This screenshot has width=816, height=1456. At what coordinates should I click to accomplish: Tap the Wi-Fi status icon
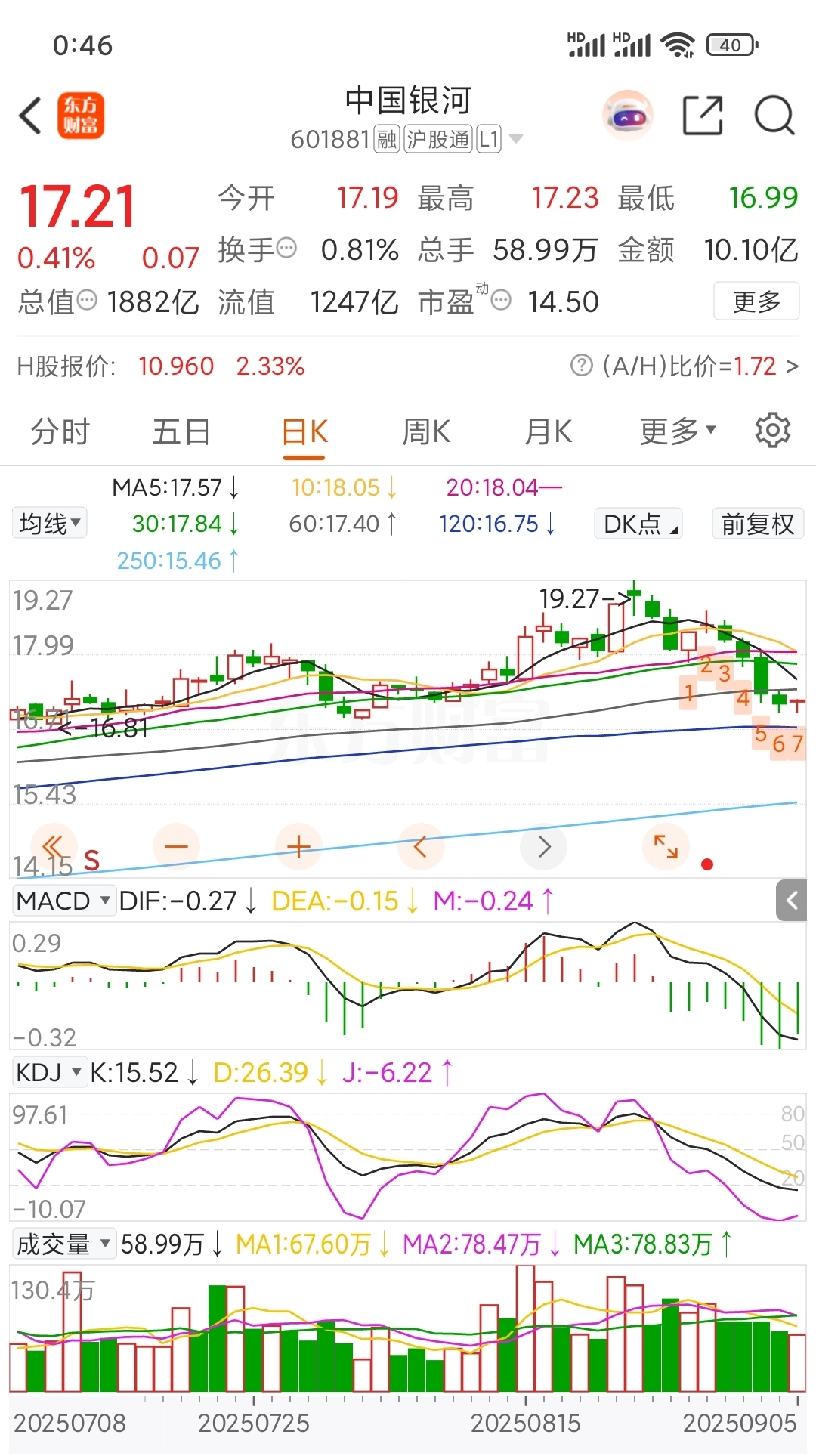[678, 45]
